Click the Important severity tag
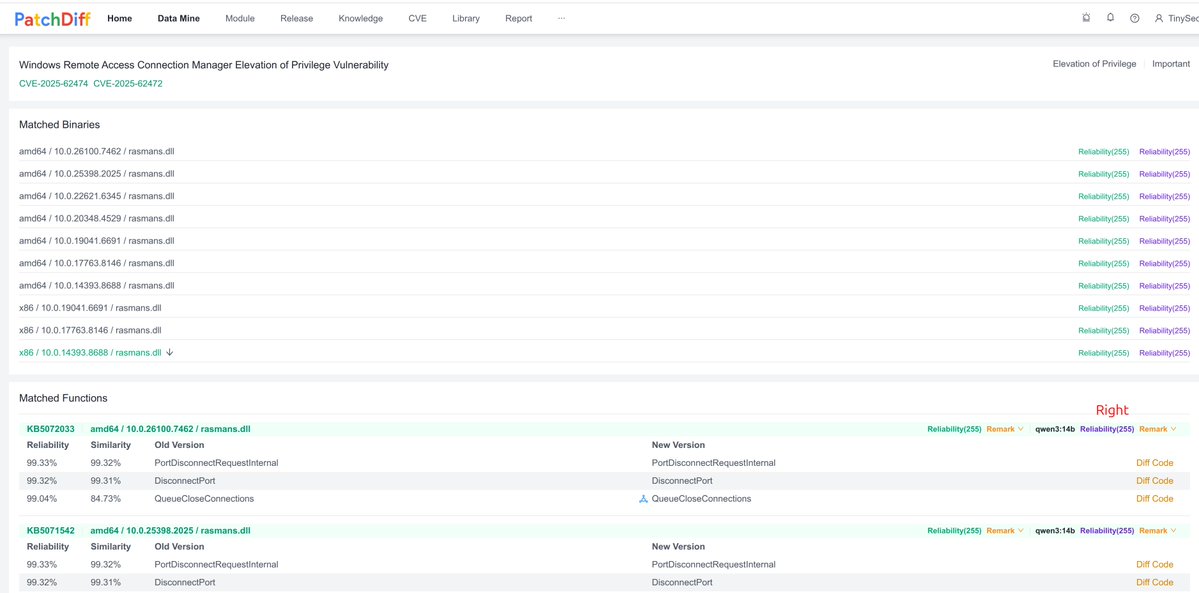1199x593 pixels. point(1171,64)
